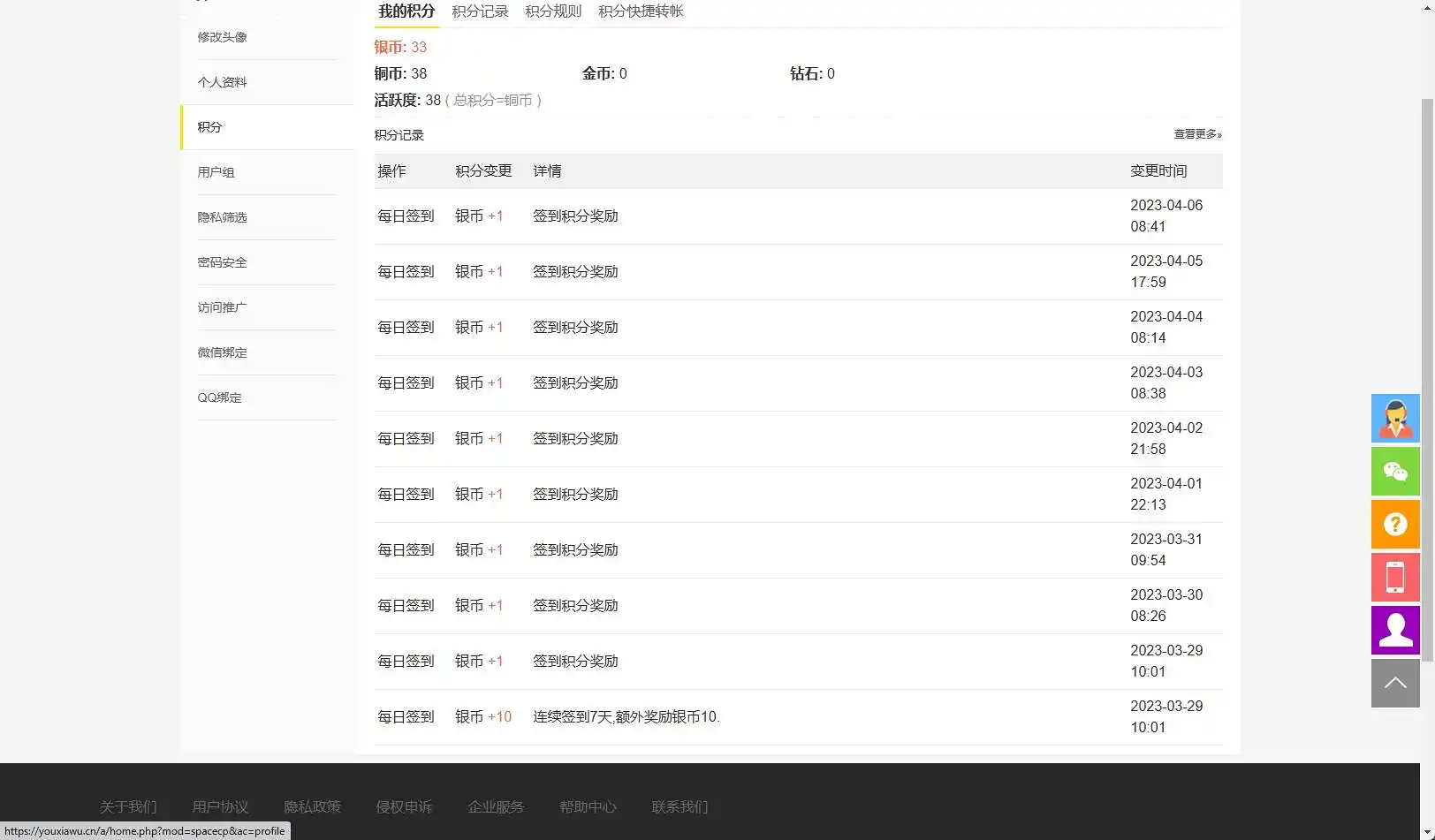Select 用户组 in the left menu
Screen dimensions: 1435x840
[216, 172]
